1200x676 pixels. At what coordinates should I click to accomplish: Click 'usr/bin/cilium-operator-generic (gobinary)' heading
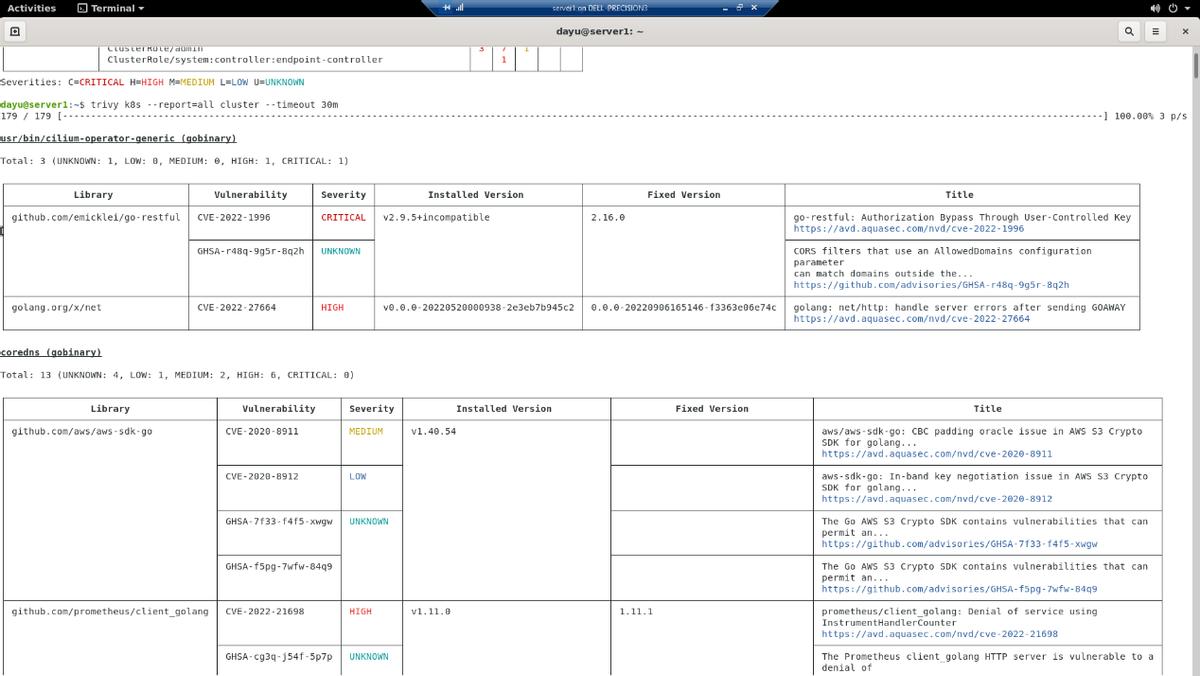tap(118, 138)
